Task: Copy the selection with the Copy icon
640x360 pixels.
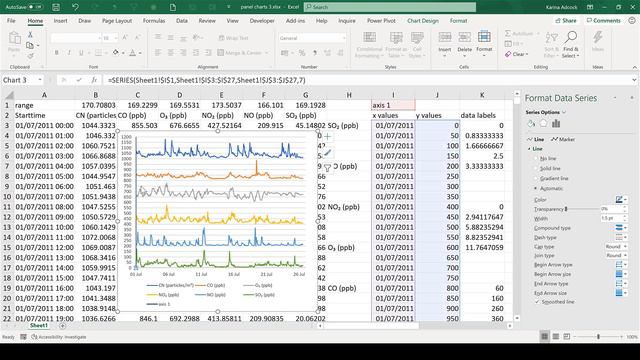Action: [30, 45]
